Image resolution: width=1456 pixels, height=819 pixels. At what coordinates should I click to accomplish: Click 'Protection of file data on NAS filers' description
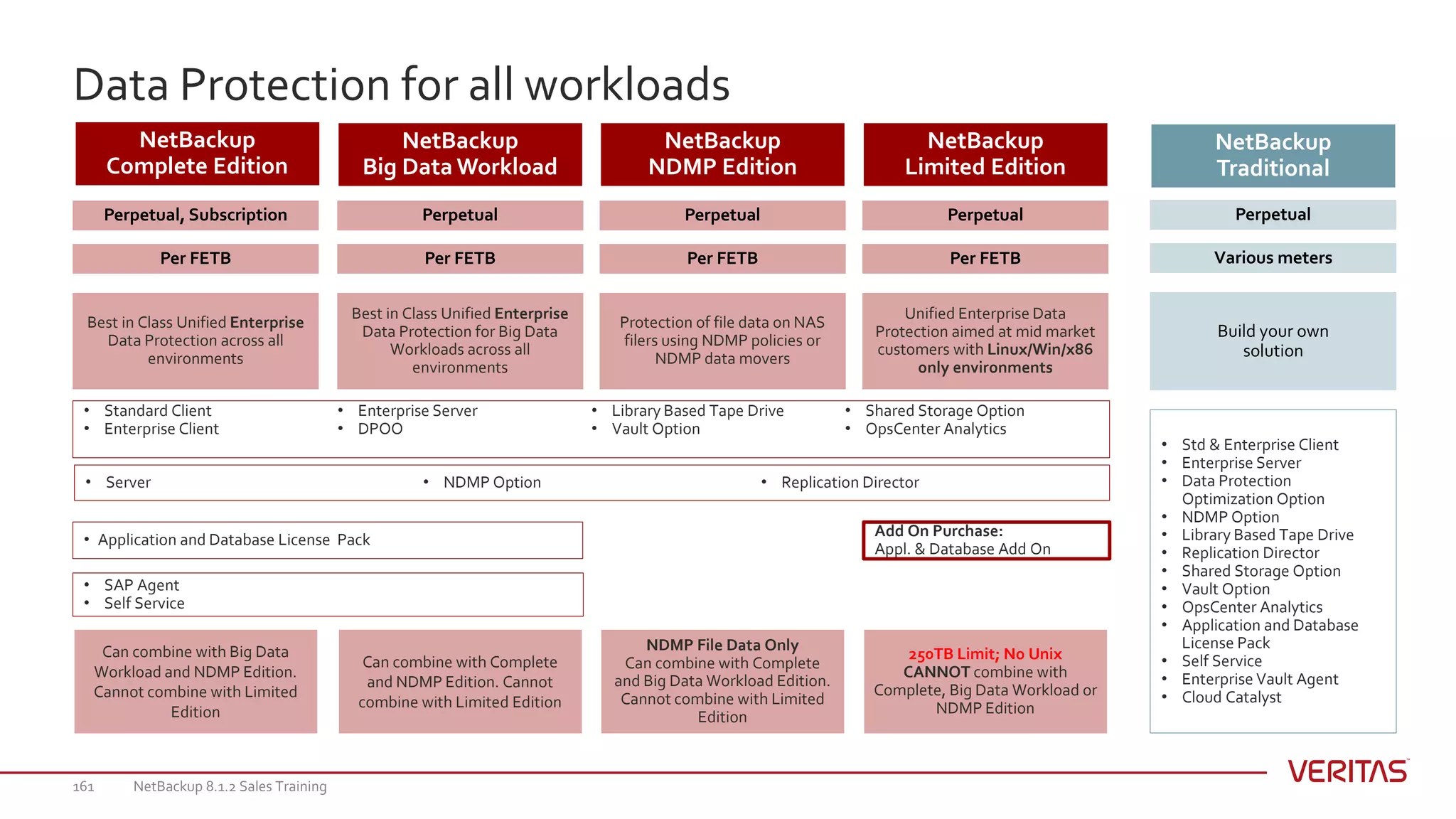pos(722,341)
